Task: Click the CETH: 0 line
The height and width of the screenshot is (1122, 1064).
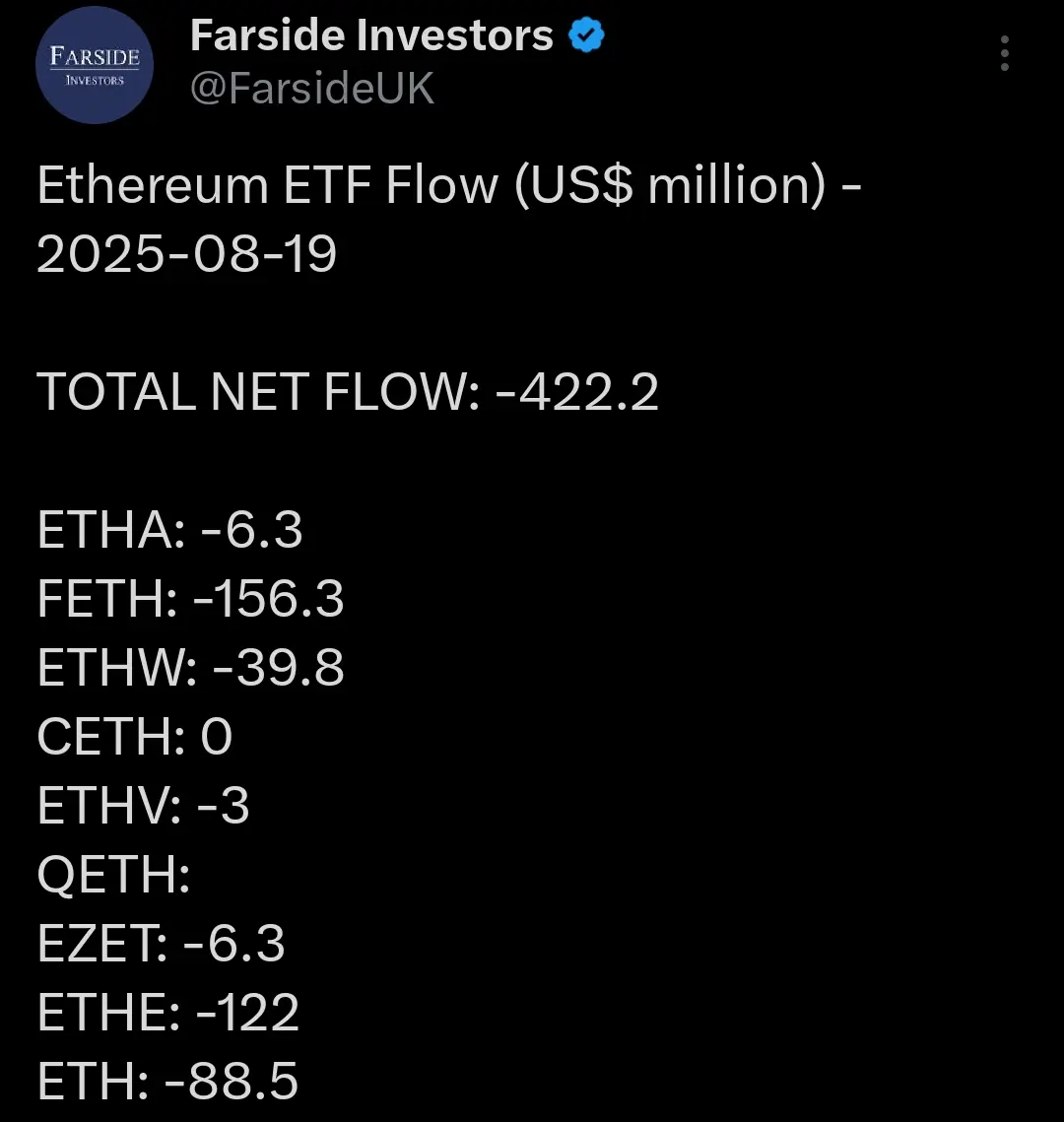Action: pyautogui.click(x=135, y=736)
